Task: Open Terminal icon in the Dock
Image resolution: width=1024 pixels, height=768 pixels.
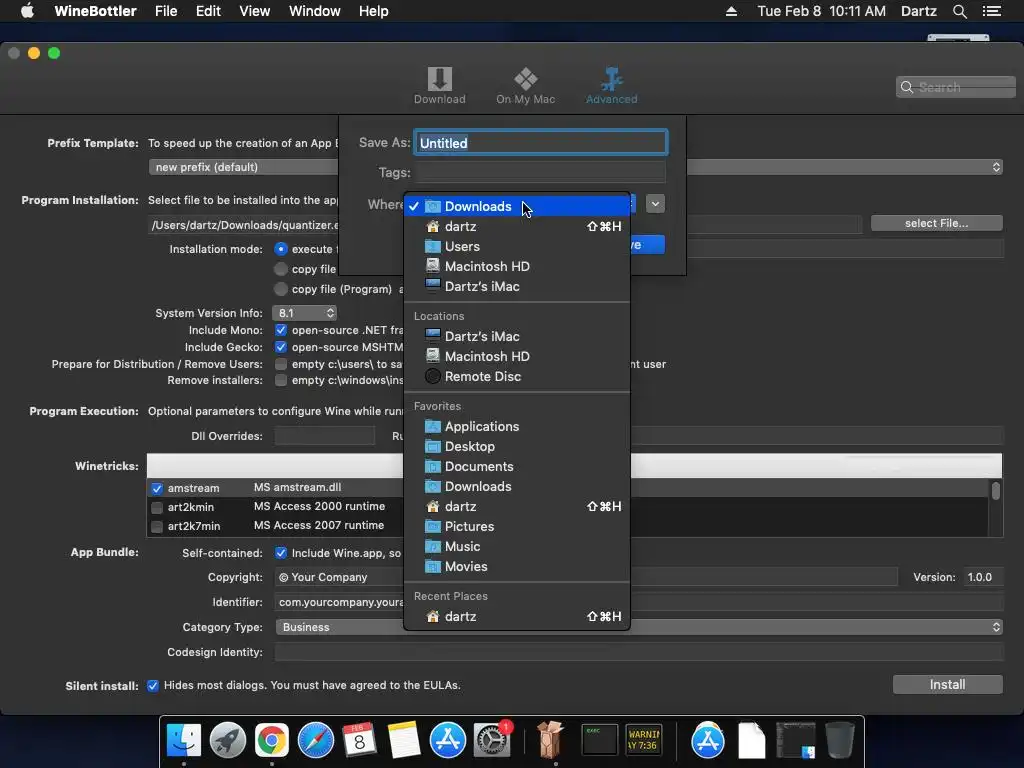Action: (x=600, y=741)
